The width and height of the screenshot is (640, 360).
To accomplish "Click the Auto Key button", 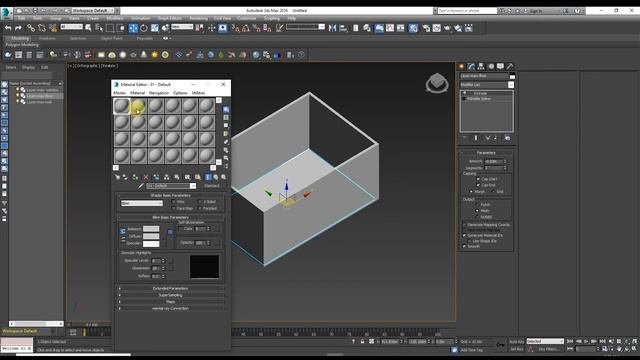I will tap(516, 342).
